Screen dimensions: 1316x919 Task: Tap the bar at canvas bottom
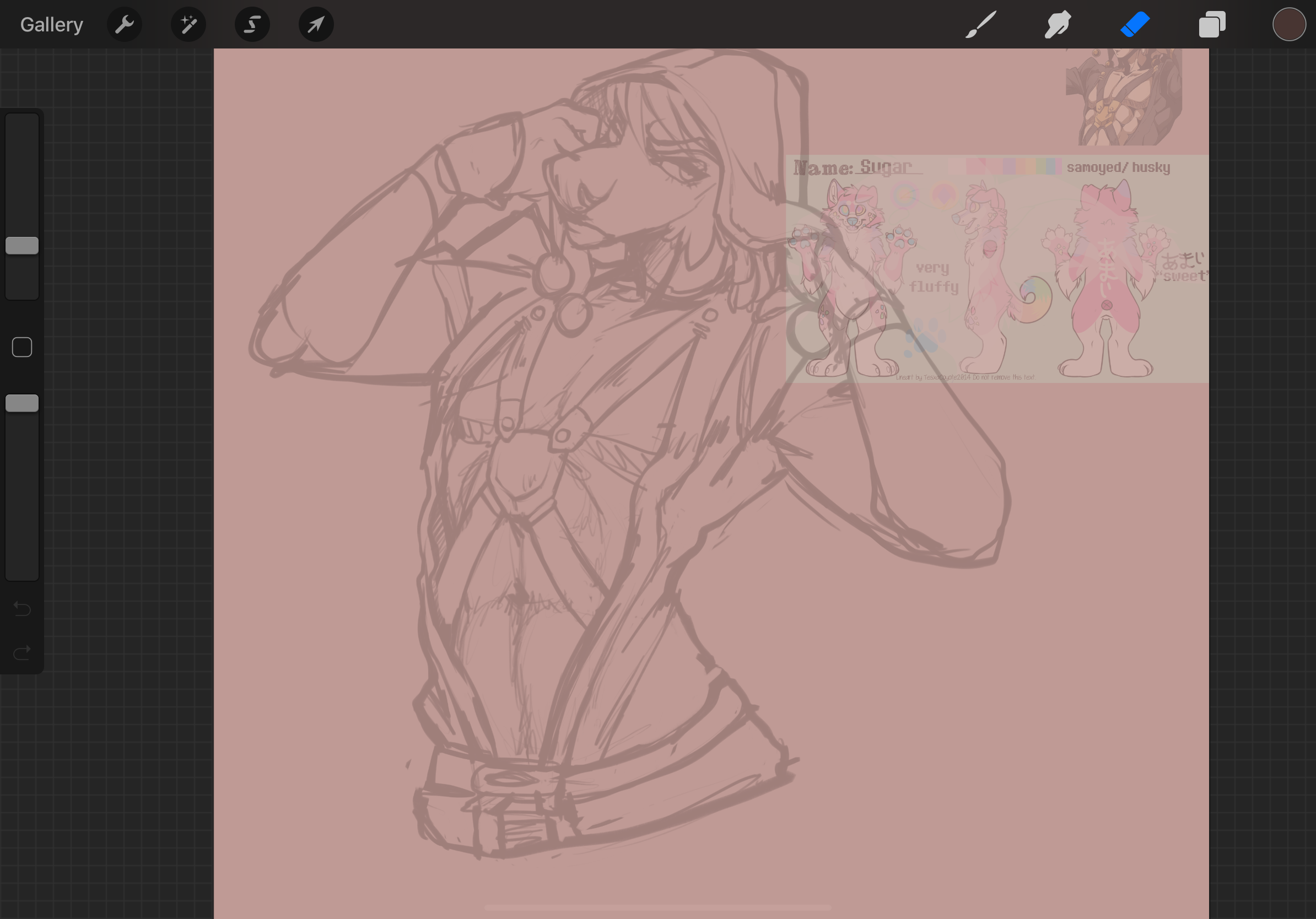tap(657, 907)
